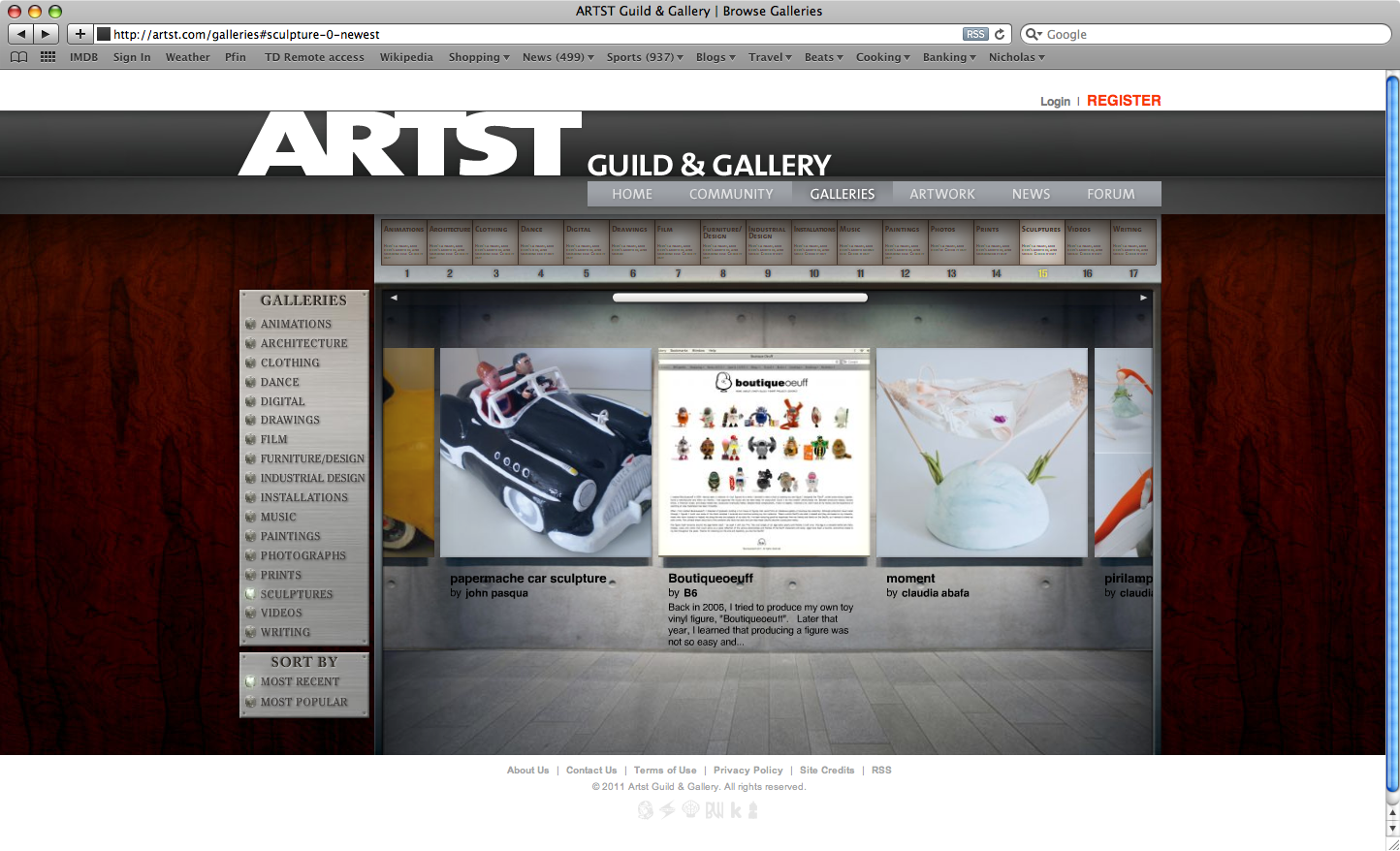The image size is (1400, 851).
Task: Open the Terms of Use footer link
Action: (x=665, y=771)
